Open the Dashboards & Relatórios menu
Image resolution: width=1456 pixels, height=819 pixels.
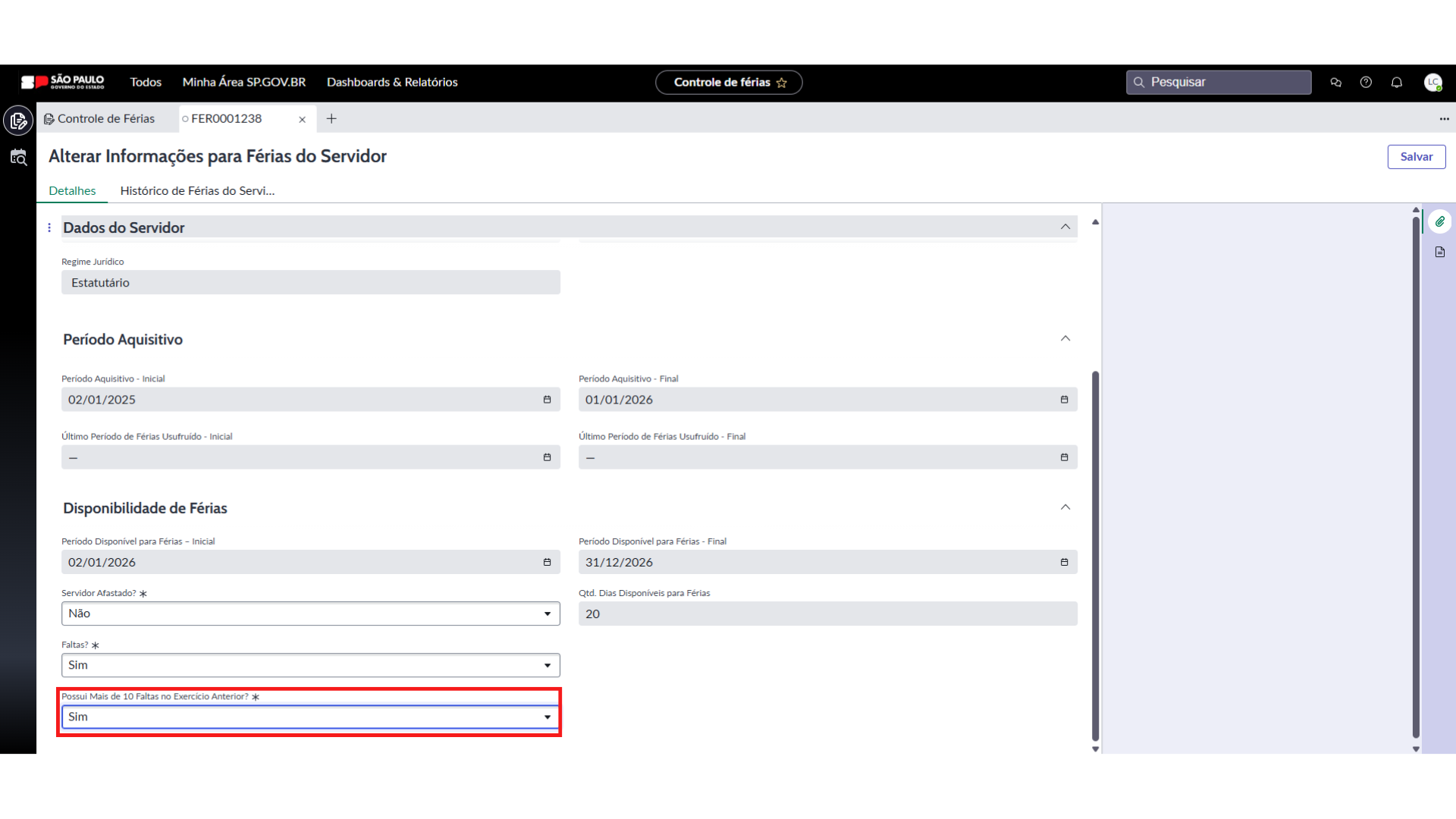click(392, 82)
